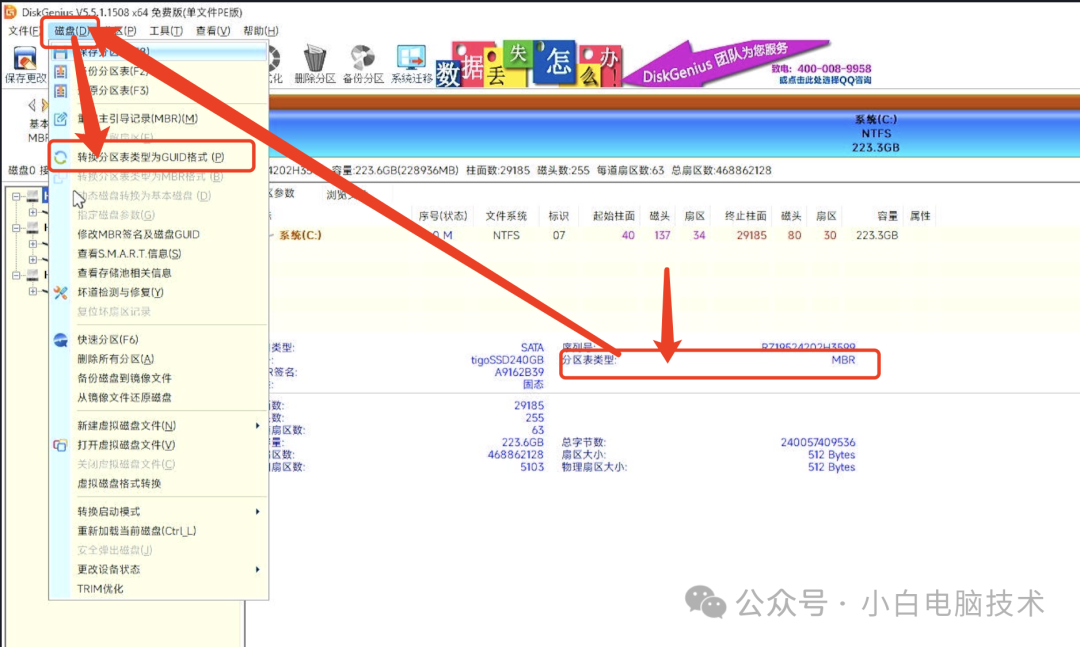Click the 重建主引导记录(MBR) edit icon

(x=61, y=119)
